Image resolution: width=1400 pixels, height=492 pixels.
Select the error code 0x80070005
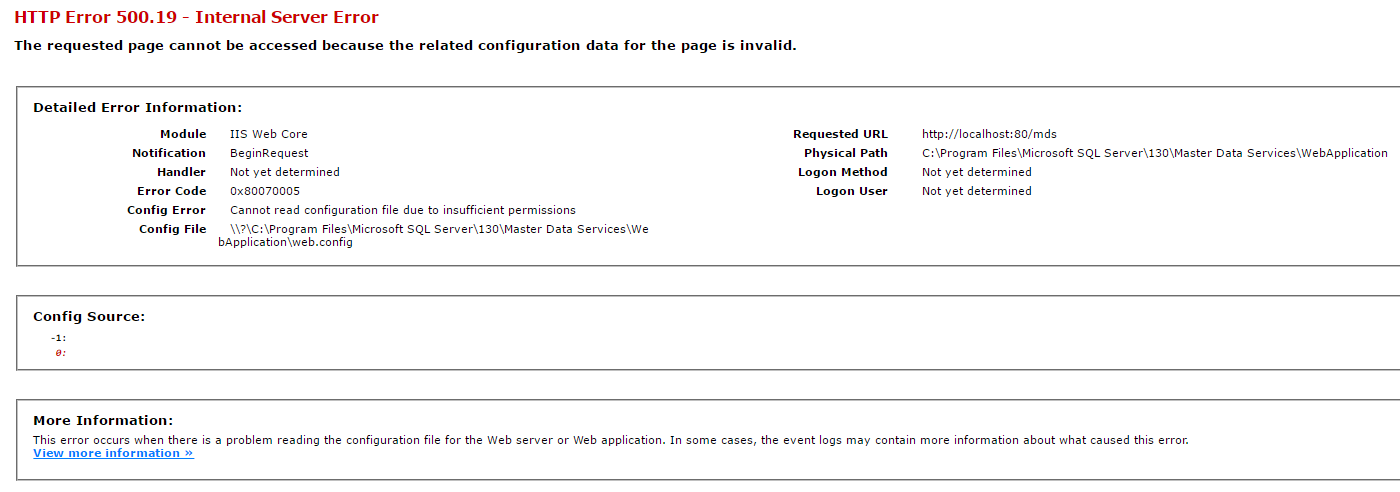(x=265, y=191)
